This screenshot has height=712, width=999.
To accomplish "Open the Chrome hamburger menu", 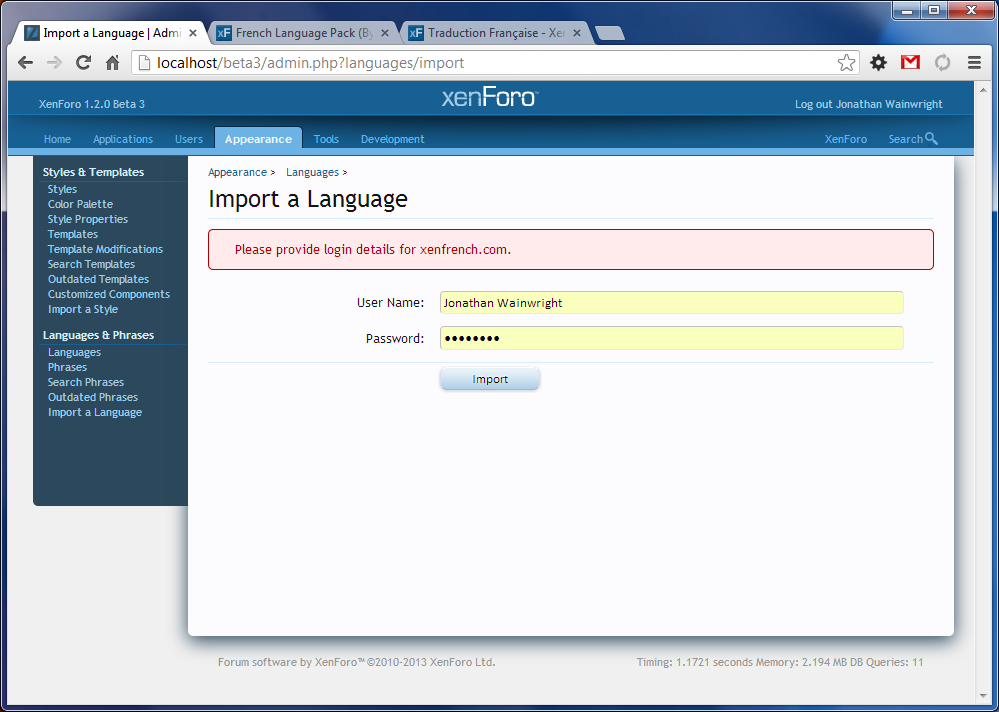I will pos(974,62).
